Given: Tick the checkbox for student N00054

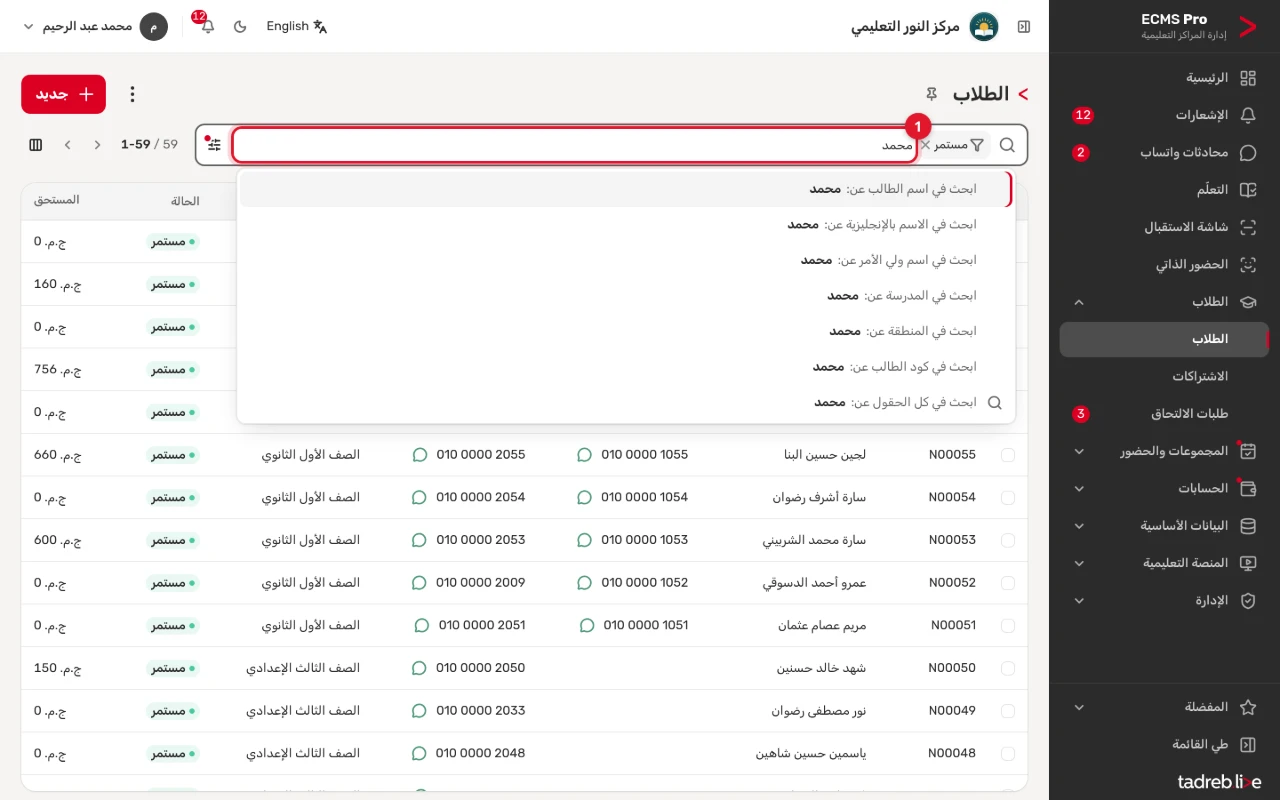Looking at the screenshot, I should point(1007,498).
